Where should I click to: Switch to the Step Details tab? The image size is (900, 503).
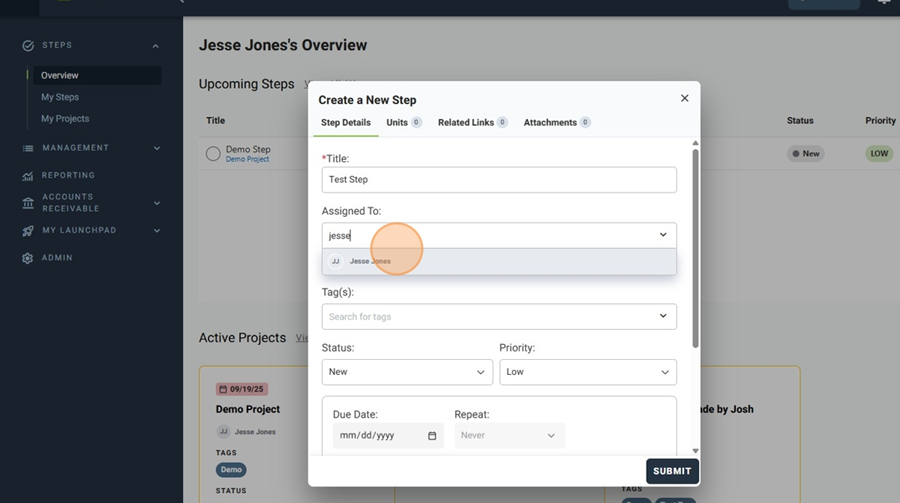coord(346,122)
